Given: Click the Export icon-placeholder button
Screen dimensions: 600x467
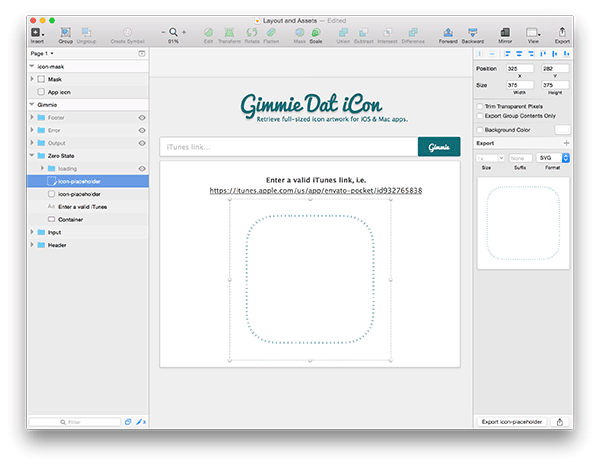Looking at the screenshot, I should (514, 422).
